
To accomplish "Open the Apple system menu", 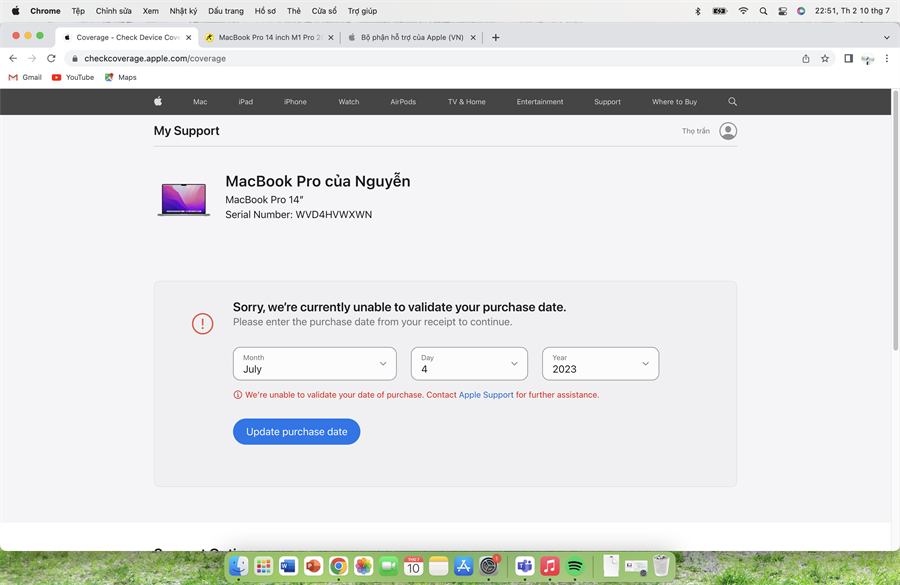I will [x=15, y=11].
